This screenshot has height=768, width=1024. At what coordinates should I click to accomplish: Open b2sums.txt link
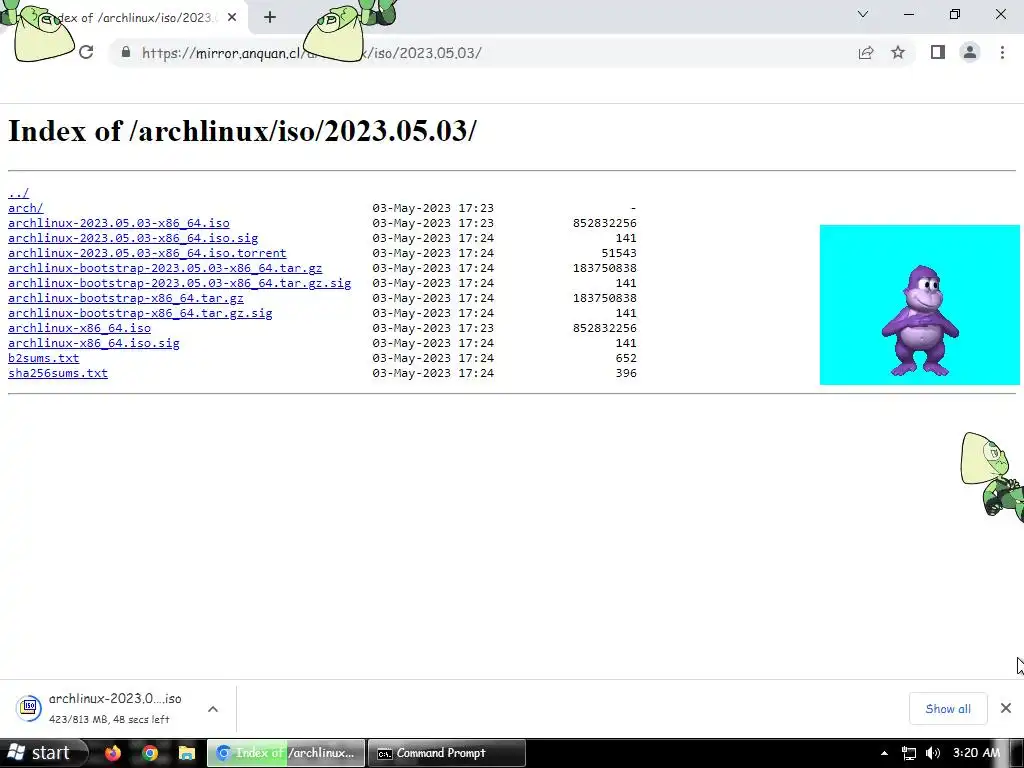click(x=44, y=358)
